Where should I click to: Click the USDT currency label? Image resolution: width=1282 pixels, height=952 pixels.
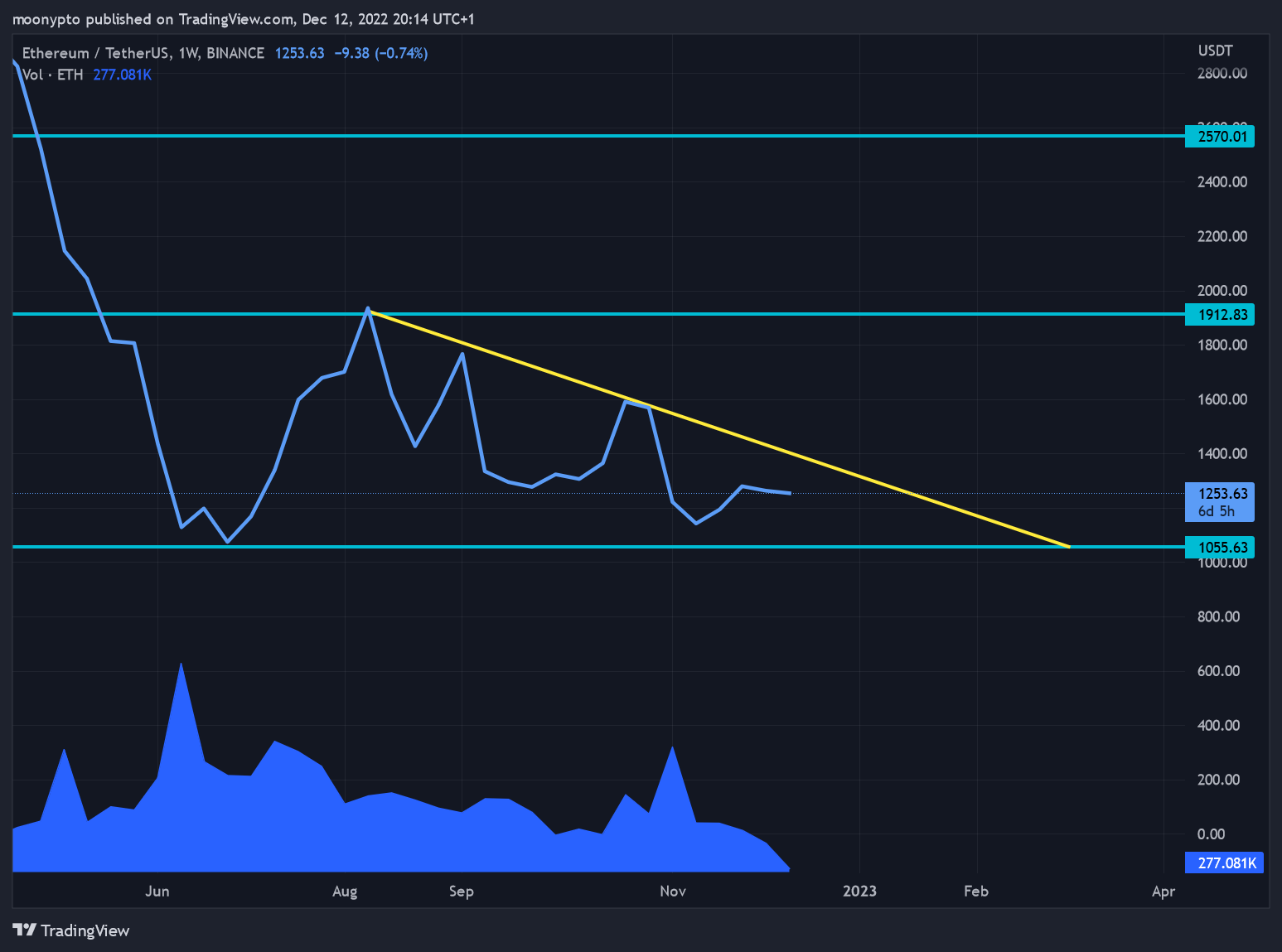(1215, 51)
